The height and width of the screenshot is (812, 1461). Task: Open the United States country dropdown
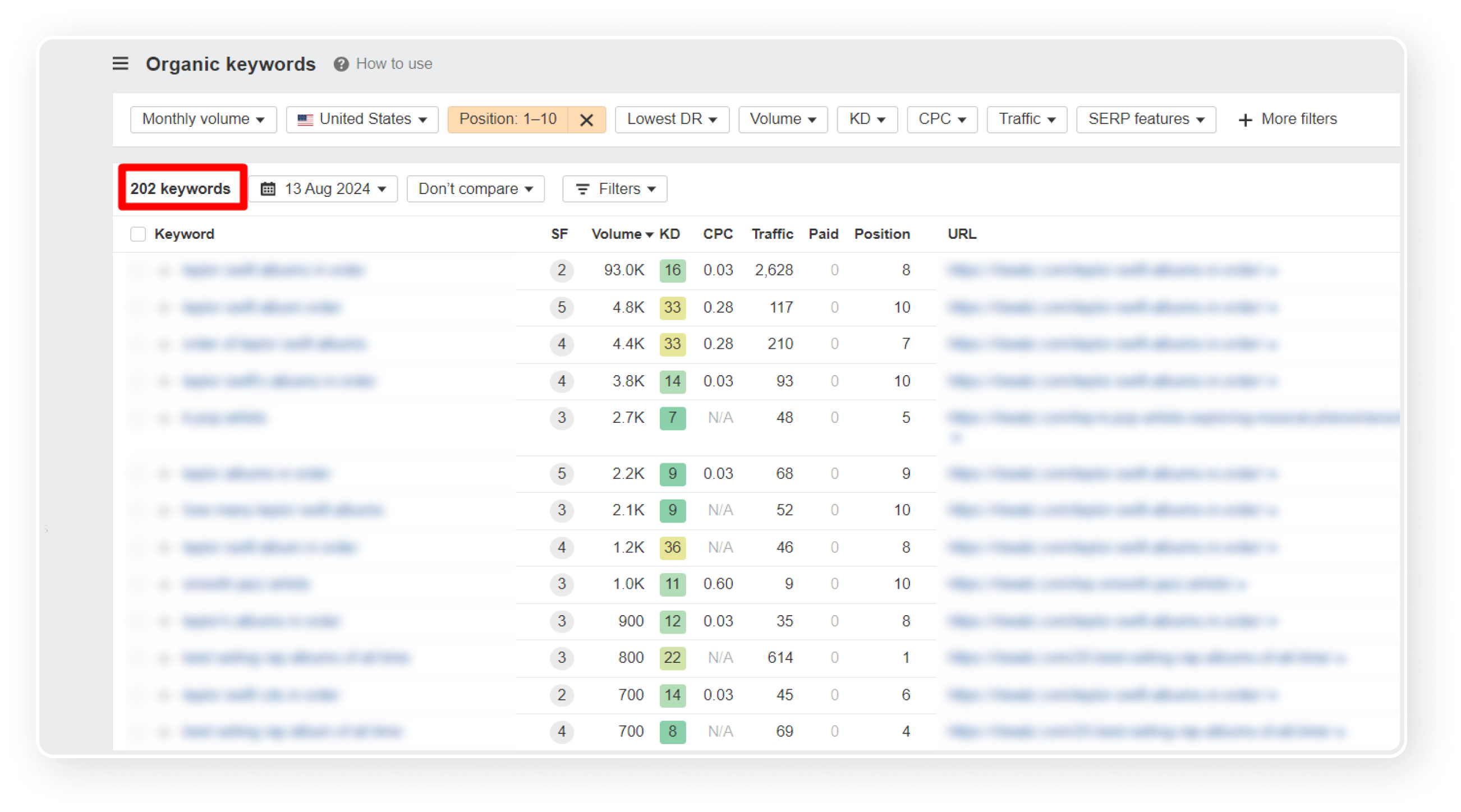point(362,119)
